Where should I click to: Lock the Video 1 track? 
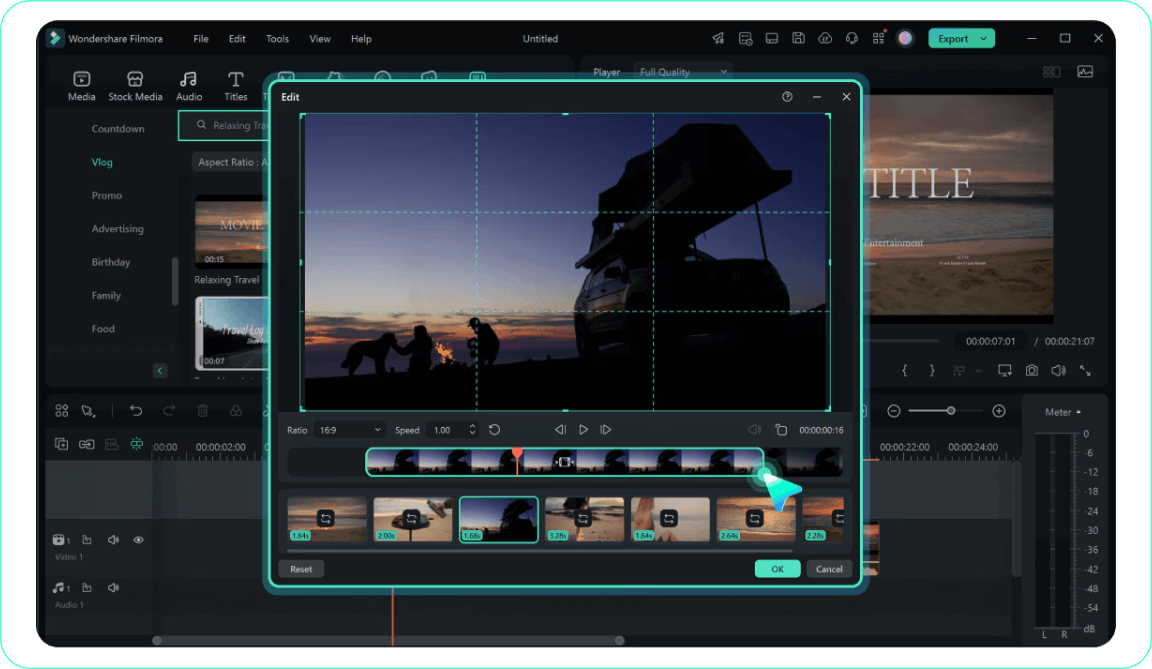[87, 540]
